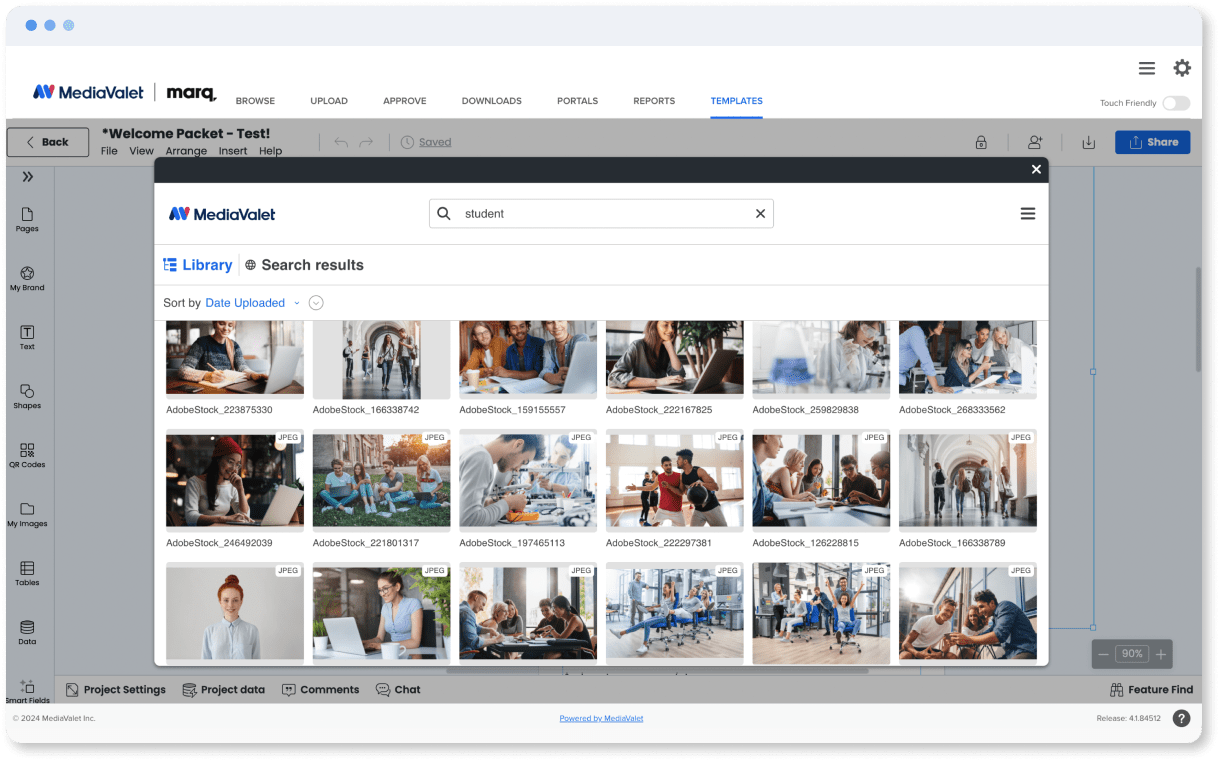Open the Smart Fields panel
Viewport: 1221px width, 761px height.
point(27,690)
